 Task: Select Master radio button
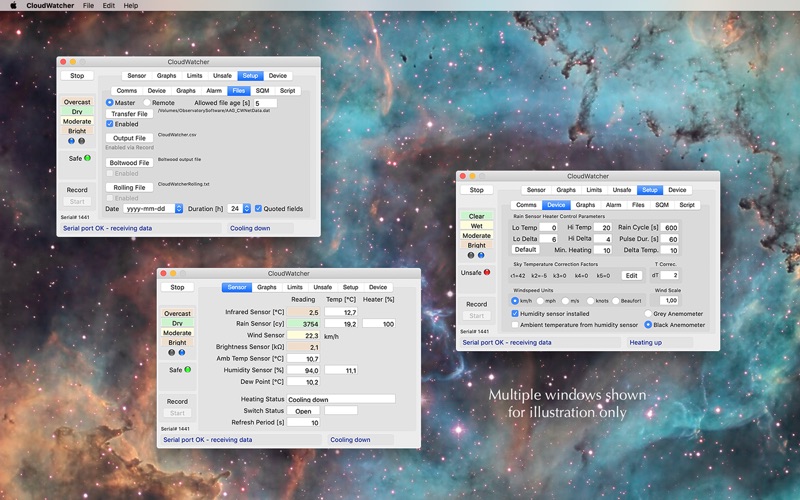point(110,103)
